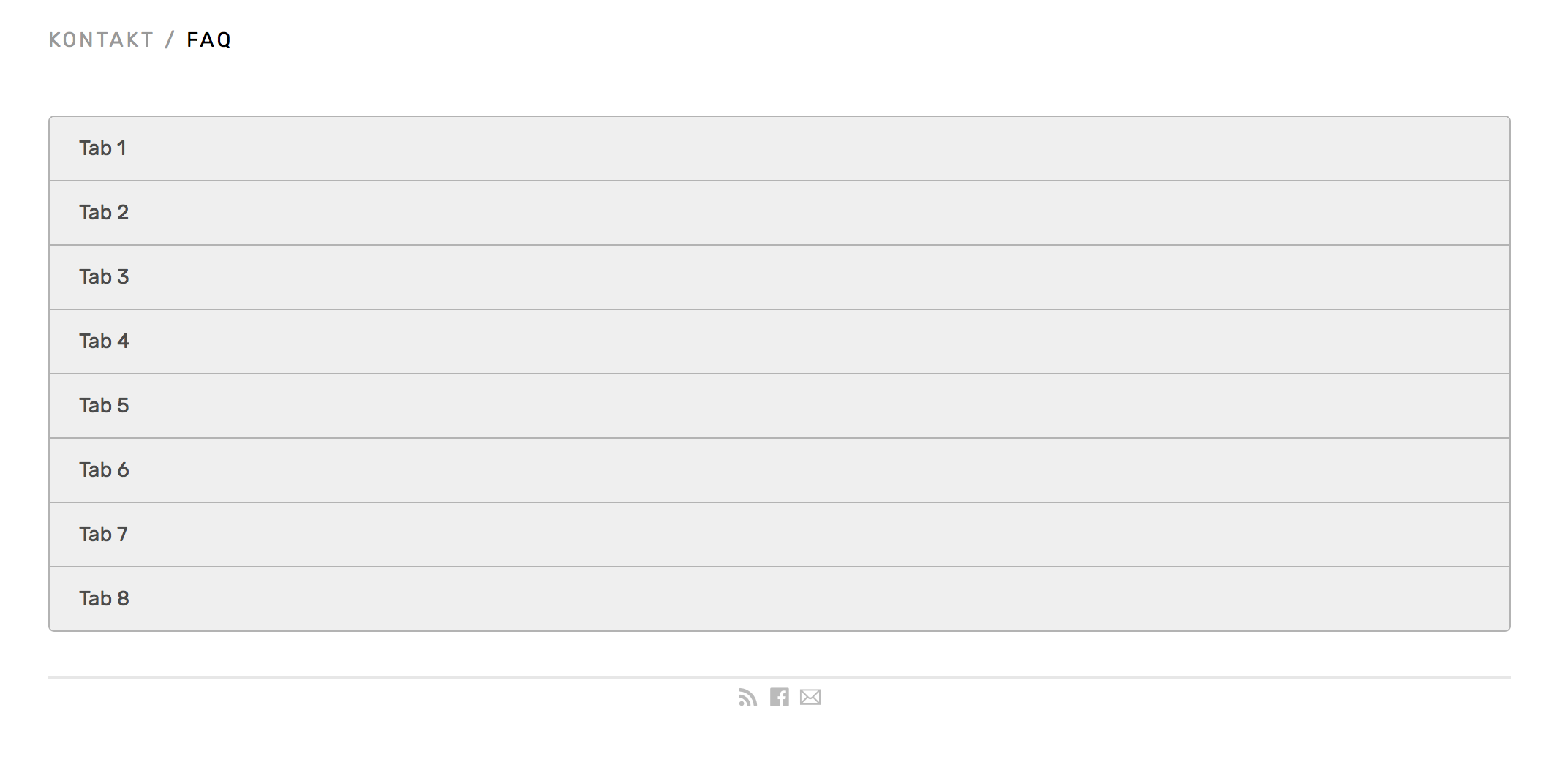1568x781 pixels.
Task: Expand the Tab 1 accordion section
Action: pos(780,148)
